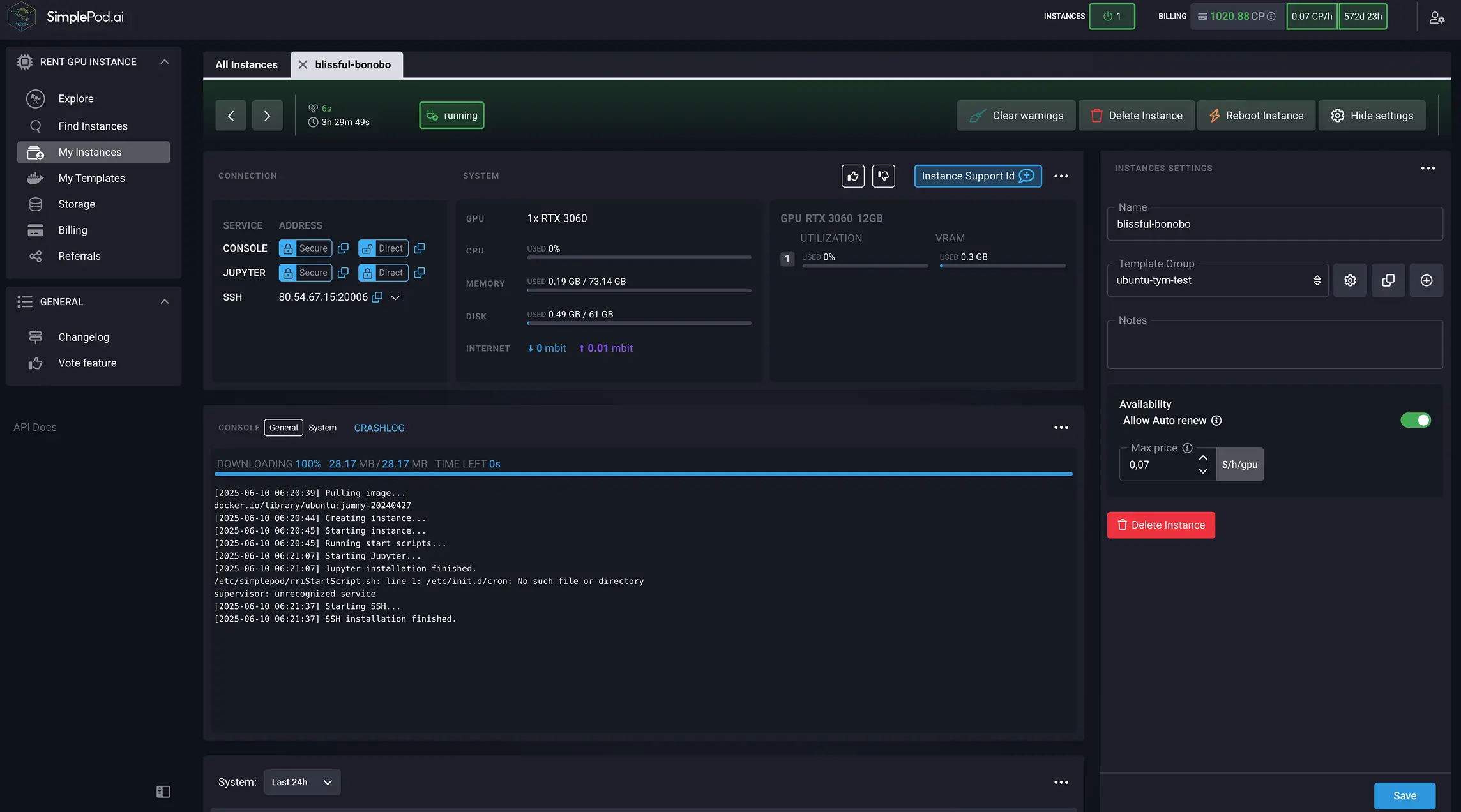Open the Last 24h time range dropdown
1461x812 pixels.
pyautogui.click(x=302, y=782)
